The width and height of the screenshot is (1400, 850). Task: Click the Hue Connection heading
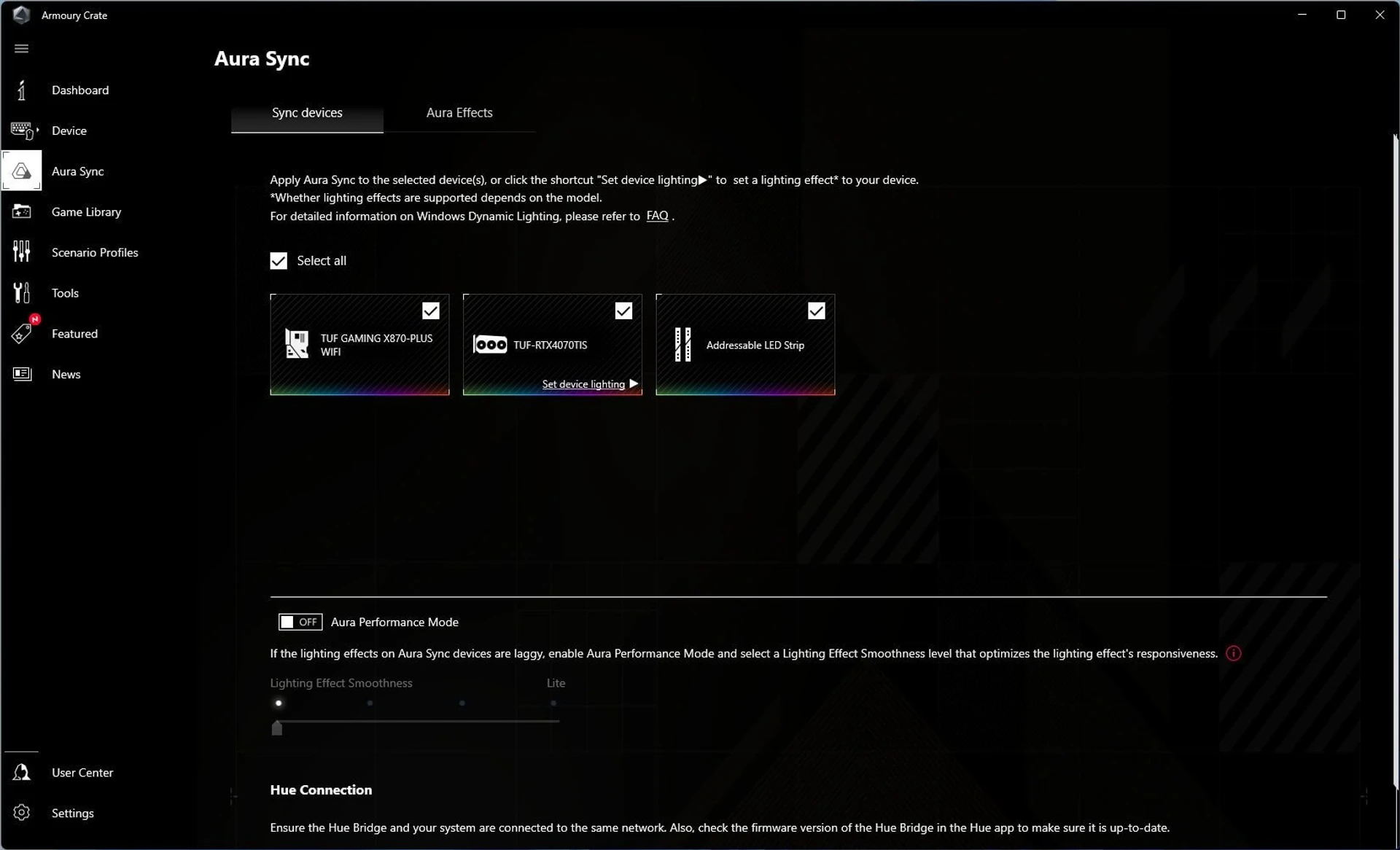pos(321,789)
